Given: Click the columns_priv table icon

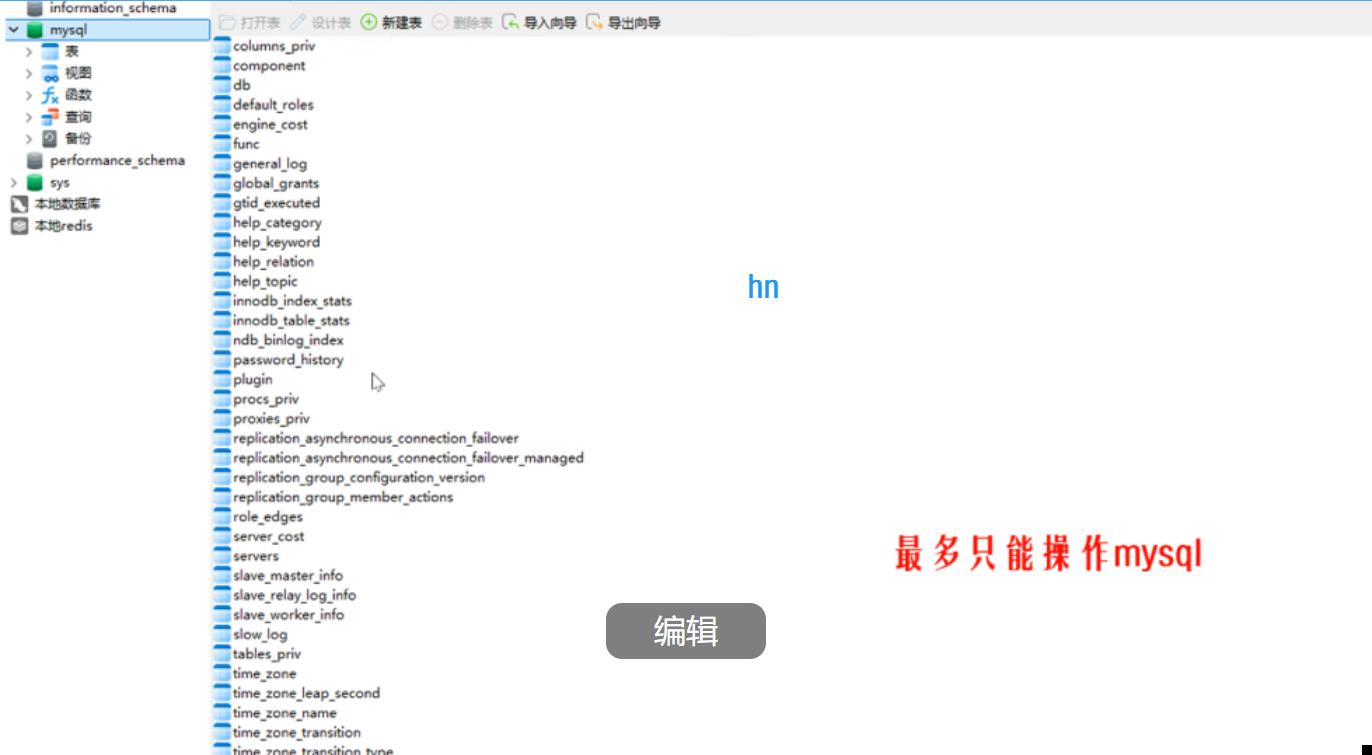Looking at the screenshot, I should tap(222, 46).
